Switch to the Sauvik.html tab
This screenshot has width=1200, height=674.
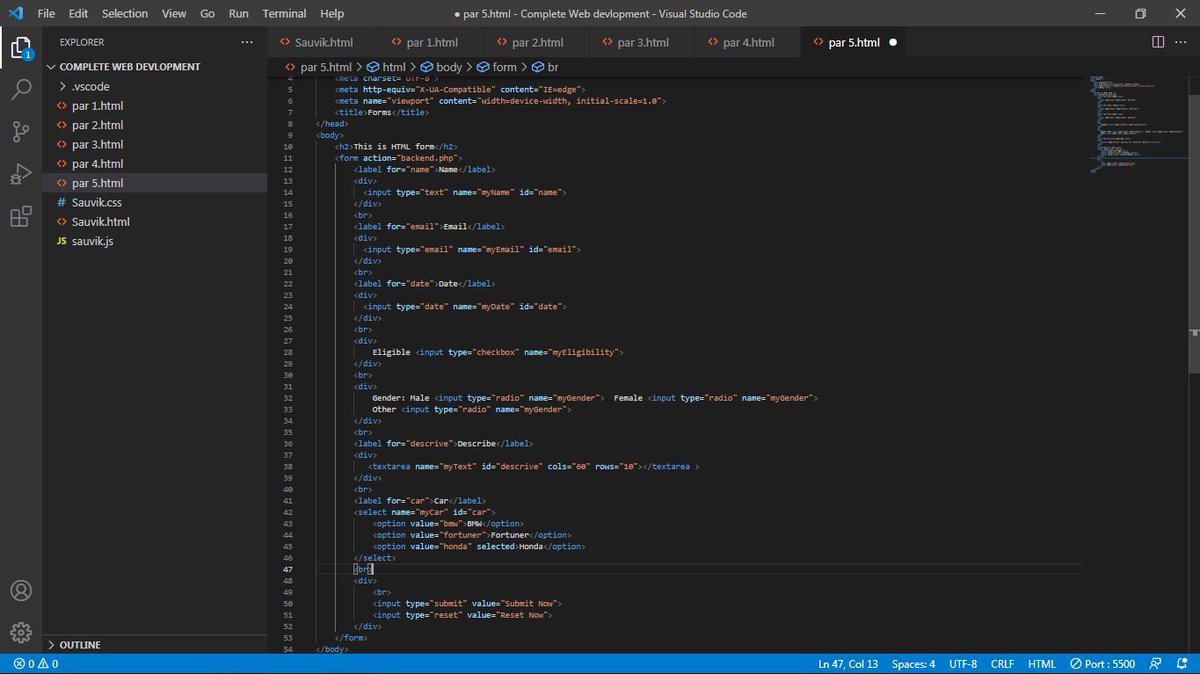coord(324,43)
